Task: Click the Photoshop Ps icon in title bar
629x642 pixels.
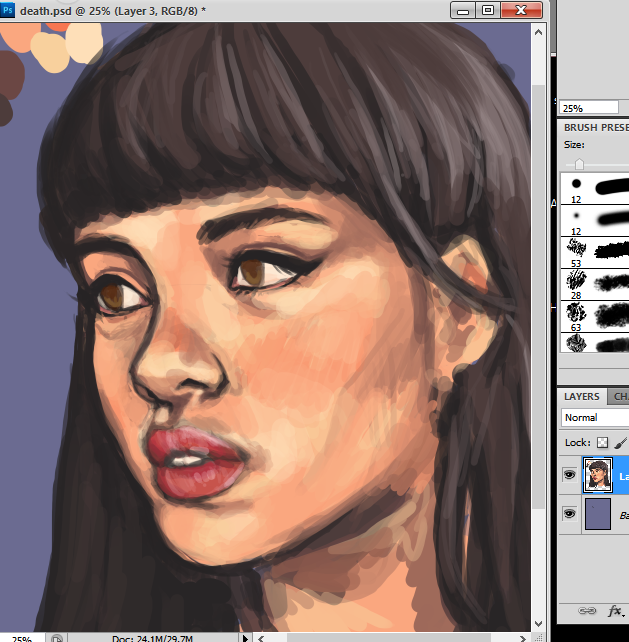Action: coord(7,10)
